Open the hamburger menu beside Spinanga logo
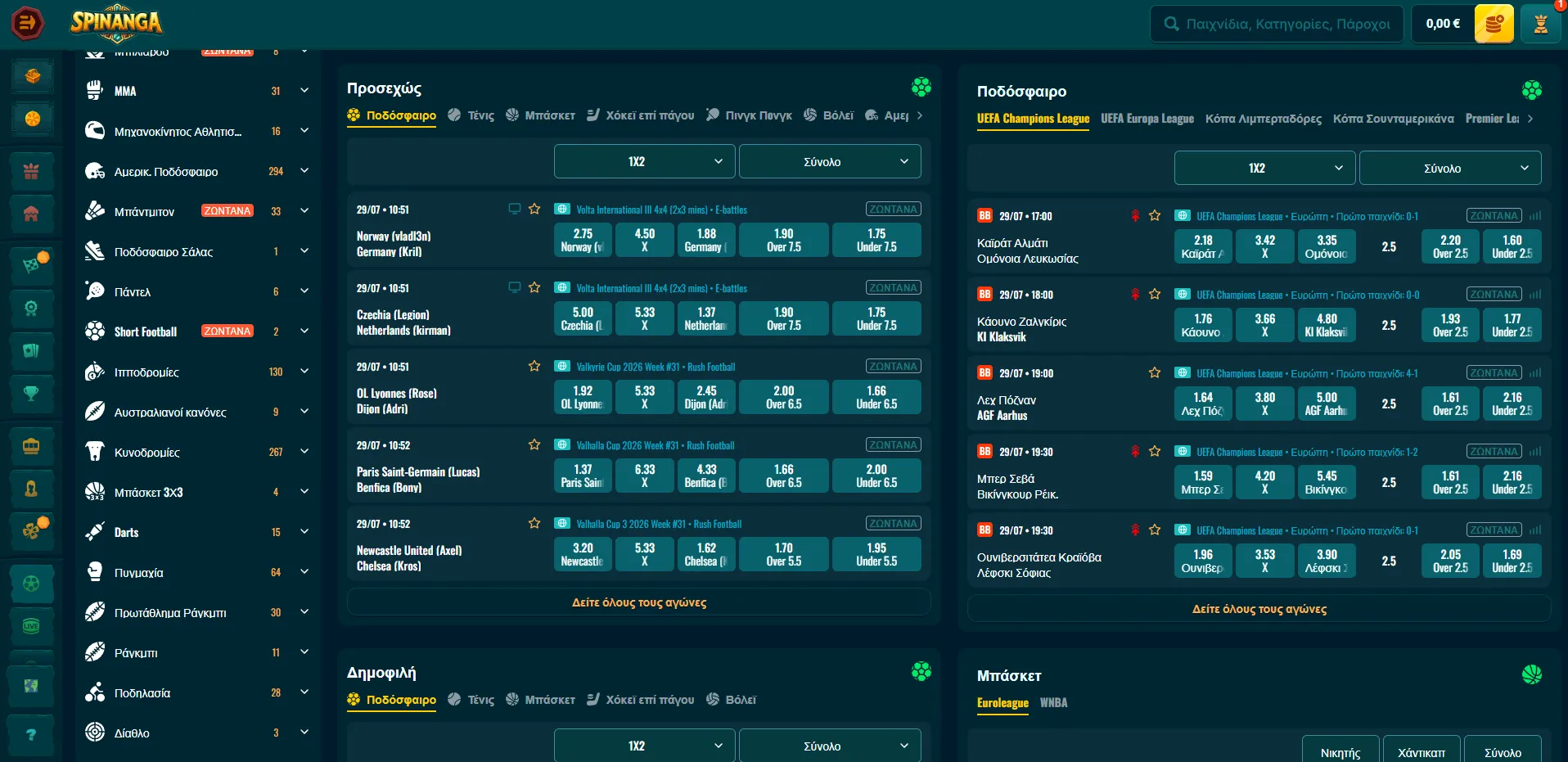Image resolution: width=1568 pixels, height=762 pixels. [27, 23]
